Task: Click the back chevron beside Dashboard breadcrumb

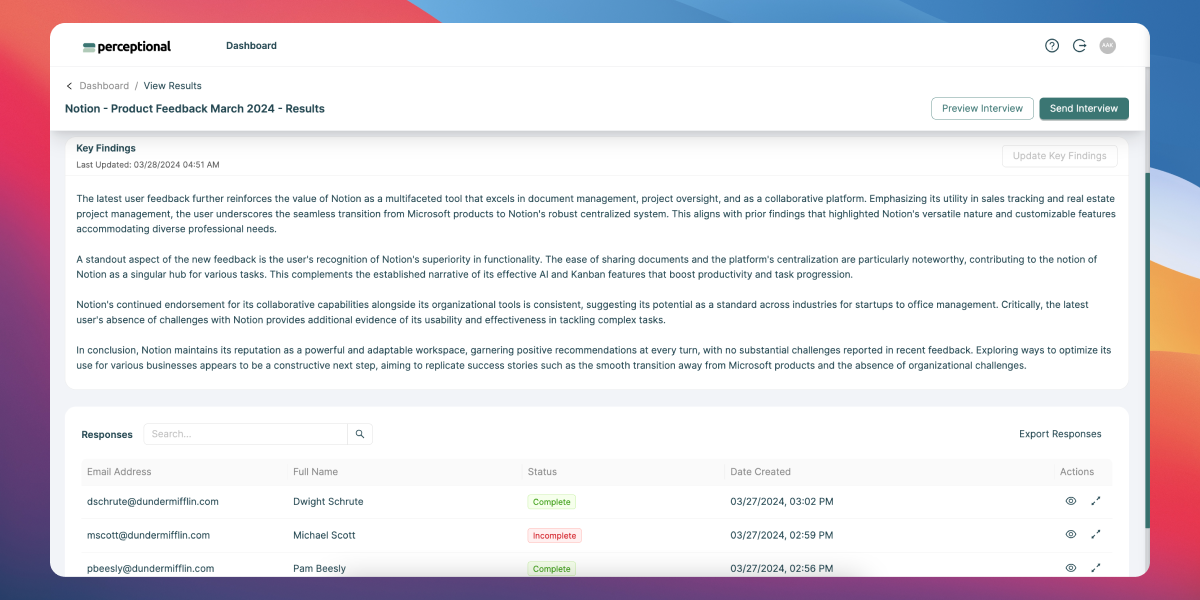Action: [x=69, y=86]
